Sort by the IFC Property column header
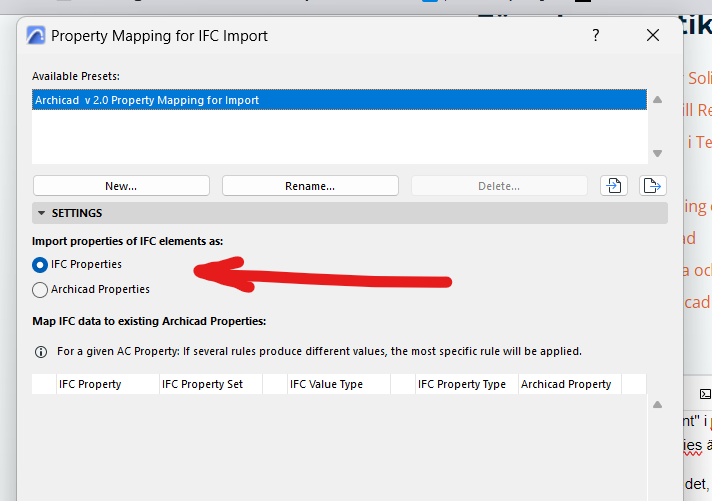The width and height of the screenshot is (712, 501). (90, 384)
